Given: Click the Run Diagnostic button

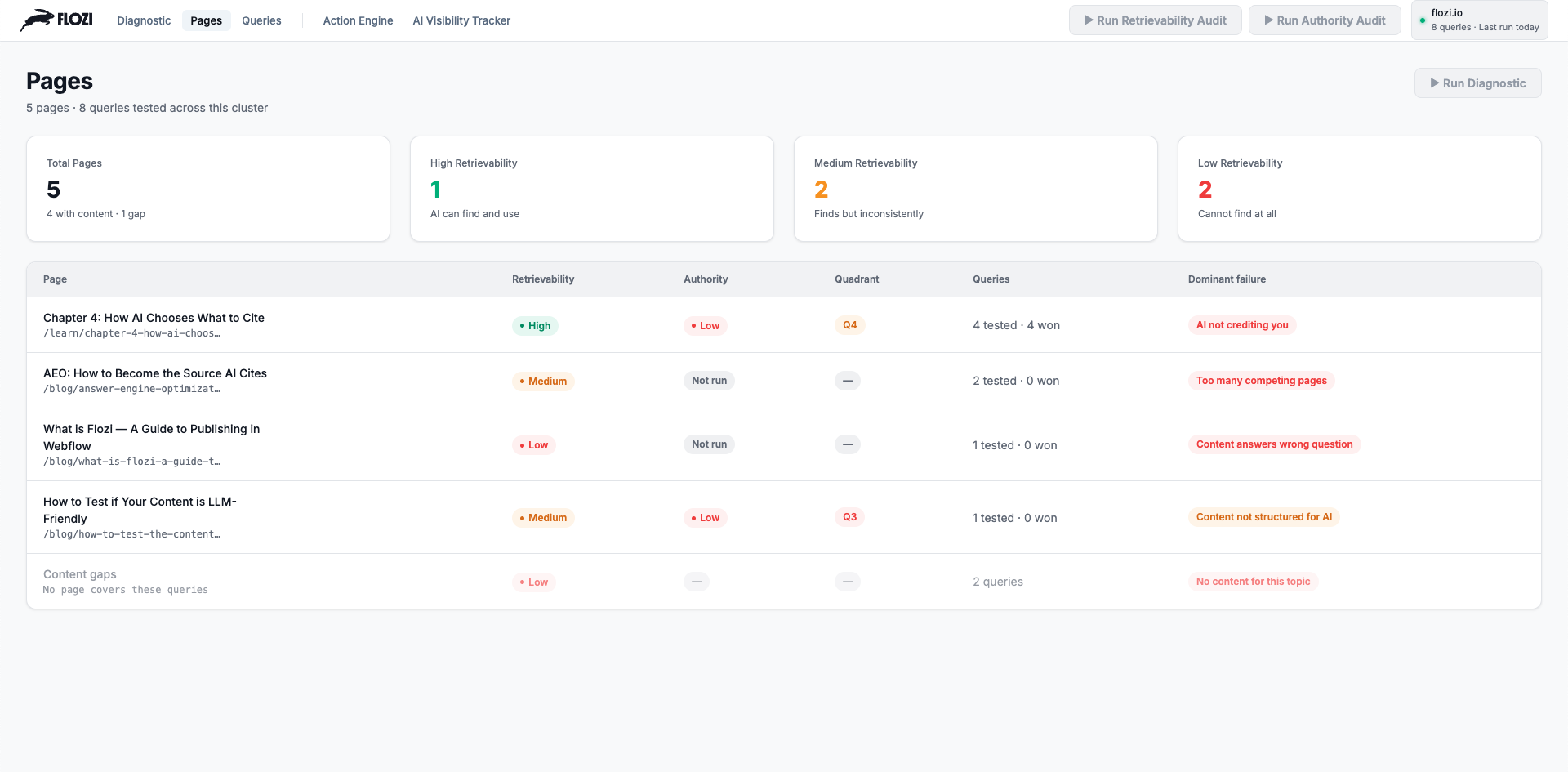Looking at the screenshot, I should (x=1478, y=83).
